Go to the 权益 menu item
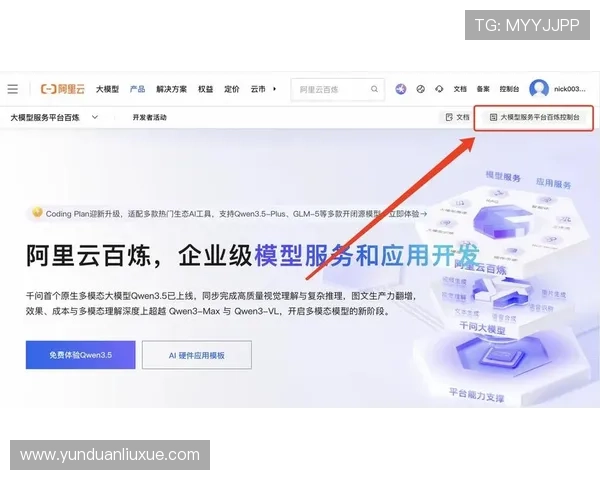This screenshot has height=480, width=600. [x=205, y=89]
